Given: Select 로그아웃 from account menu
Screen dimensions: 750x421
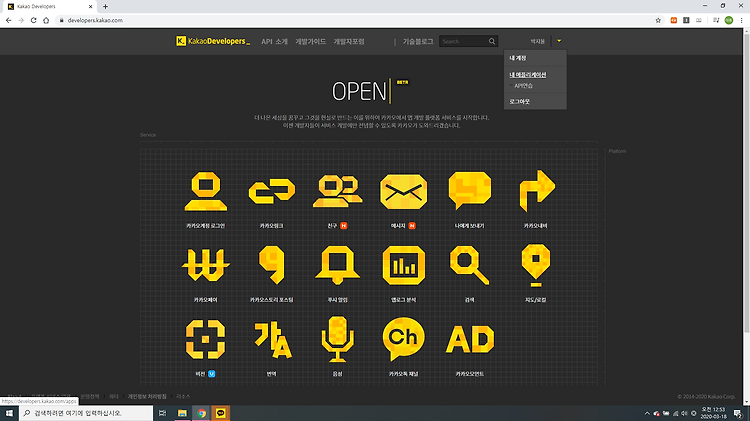Looking at the screenshot, I should click(519, 101).
